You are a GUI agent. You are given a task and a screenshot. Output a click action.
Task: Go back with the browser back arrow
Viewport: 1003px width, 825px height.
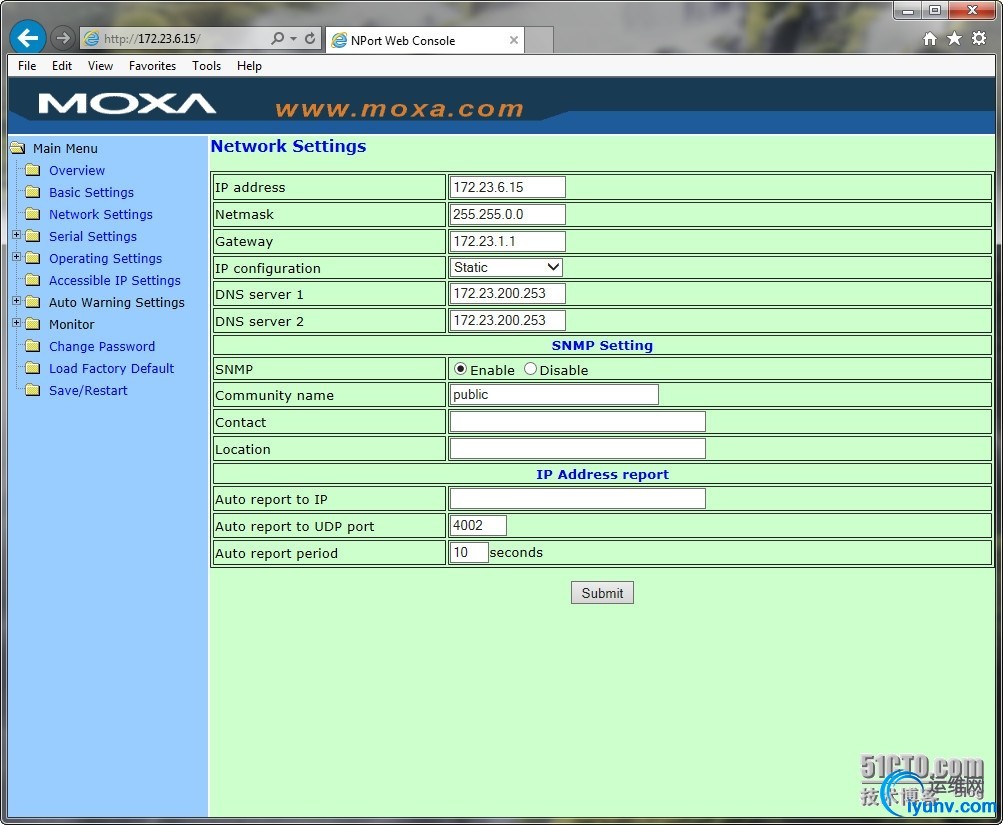pyautogui.click(x=28, y=38)
